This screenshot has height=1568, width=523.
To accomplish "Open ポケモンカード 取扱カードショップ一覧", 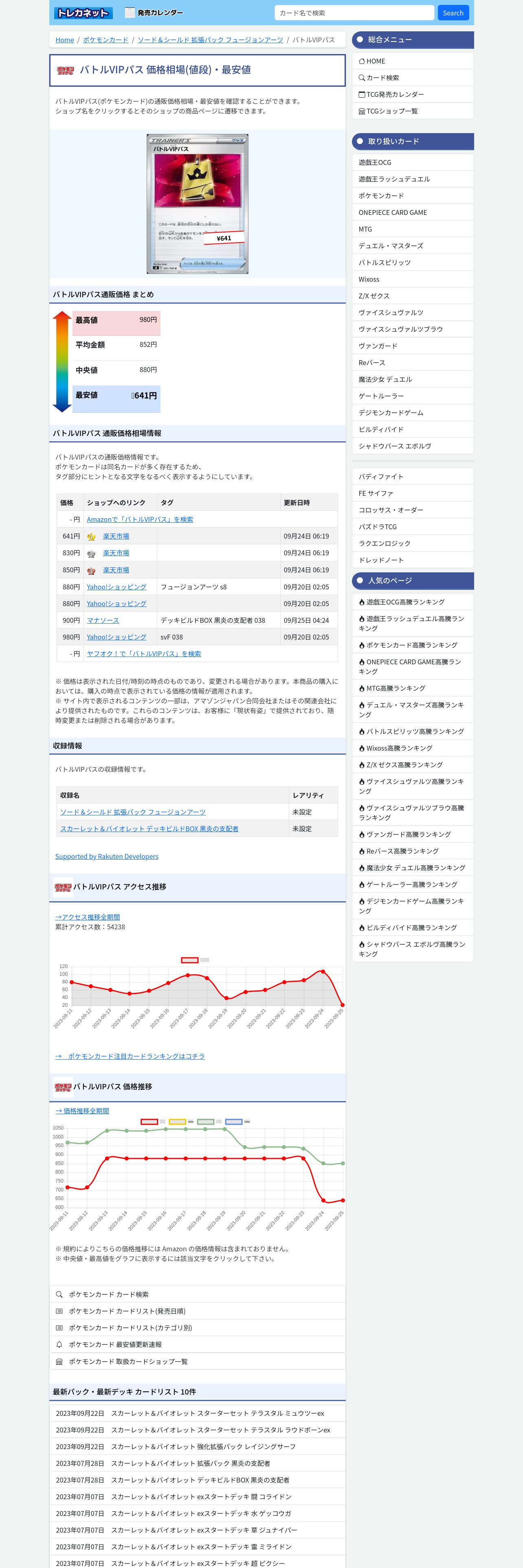I will click(x=197, y=1362).
